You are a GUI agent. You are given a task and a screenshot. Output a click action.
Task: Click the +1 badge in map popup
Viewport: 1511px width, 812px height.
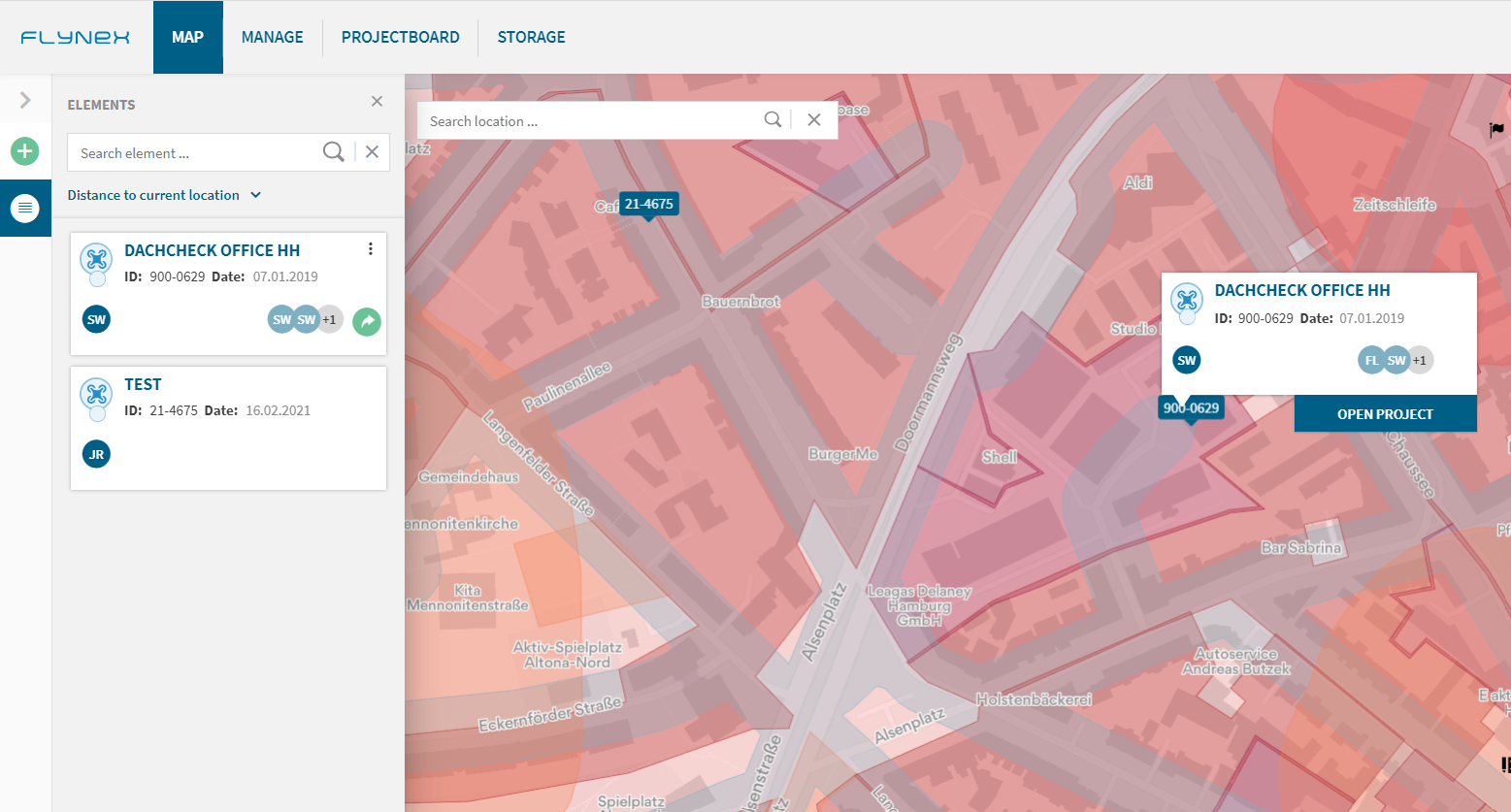pyautogui.click(x=1420, y=360)
